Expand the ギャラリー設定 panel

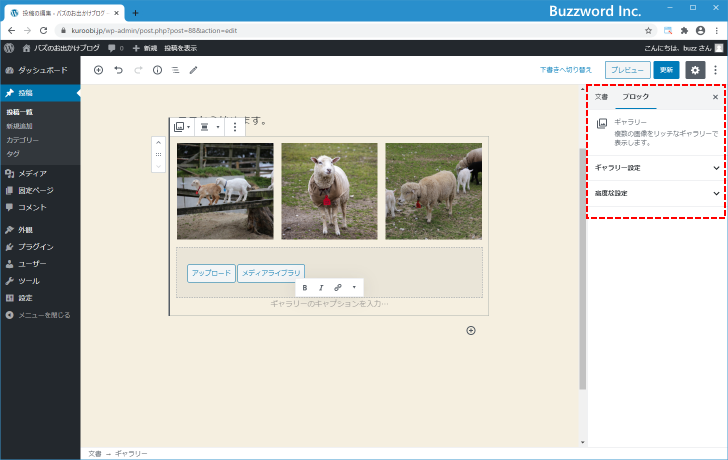coord(656,168)
